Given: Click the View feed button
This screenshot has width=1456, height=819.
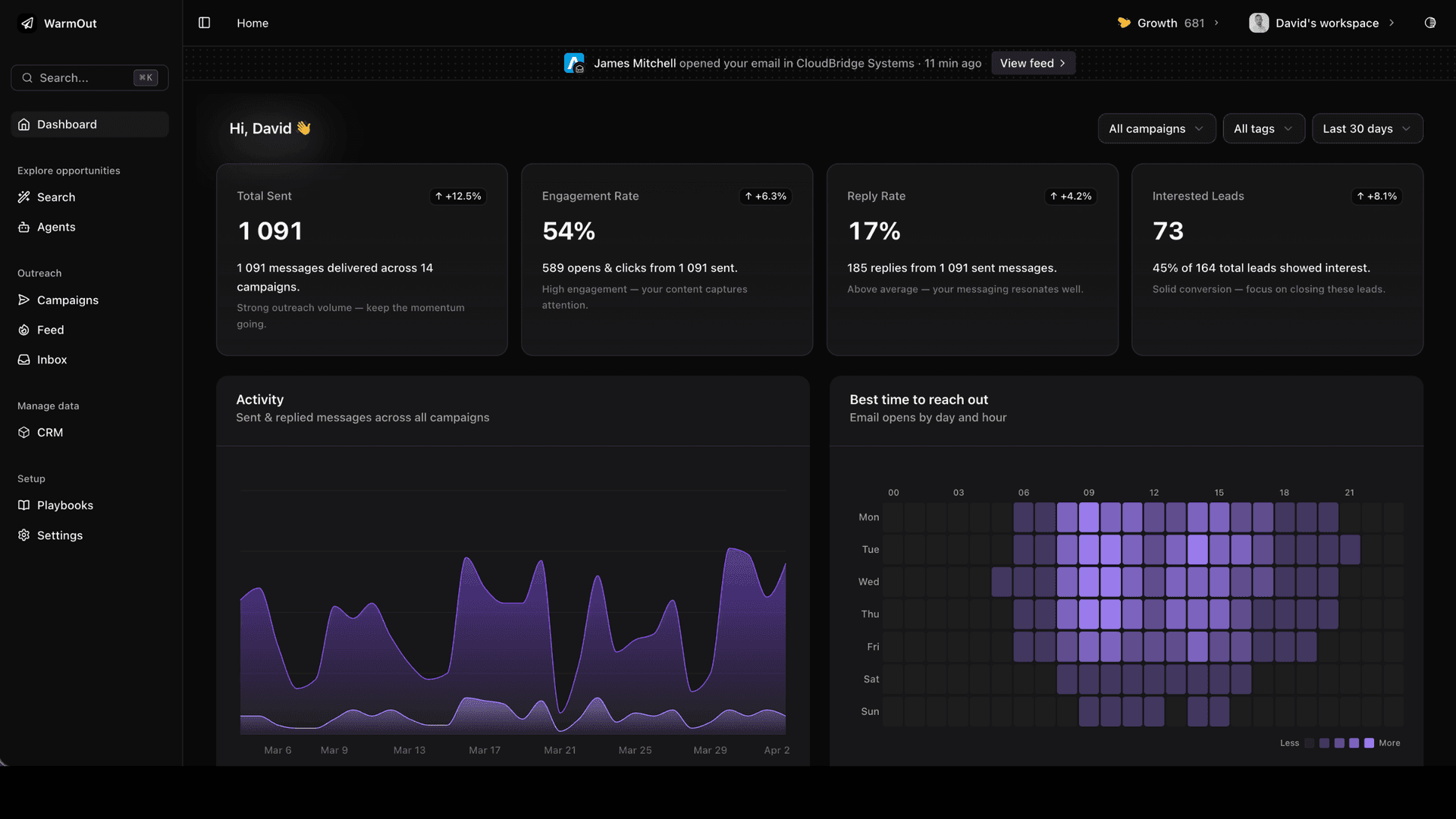Looking at the screenshot, I should tap(1032, 63).
